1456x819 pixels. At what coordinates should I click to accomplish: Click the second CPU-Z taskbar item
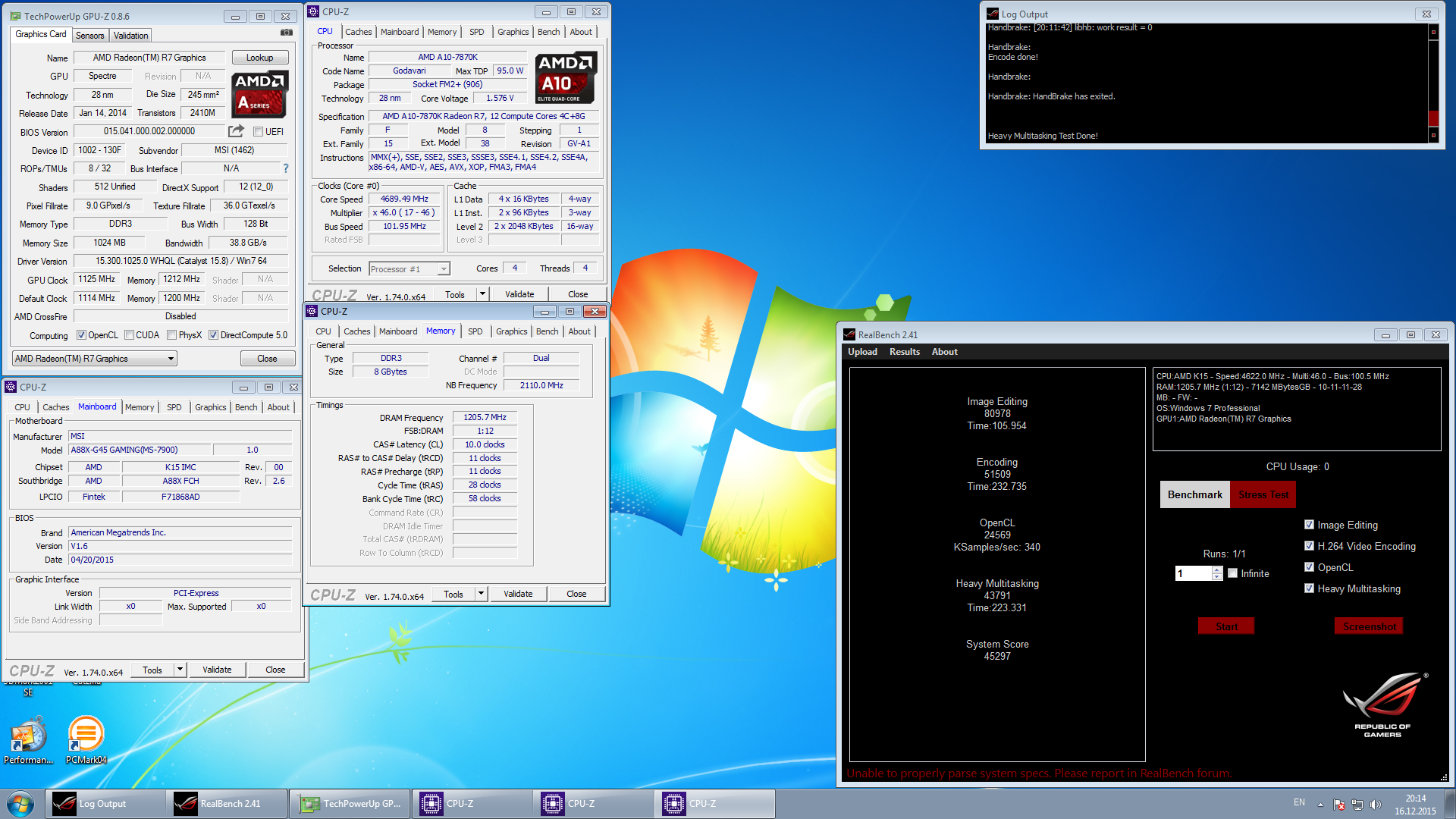click(x=594, y=804)
